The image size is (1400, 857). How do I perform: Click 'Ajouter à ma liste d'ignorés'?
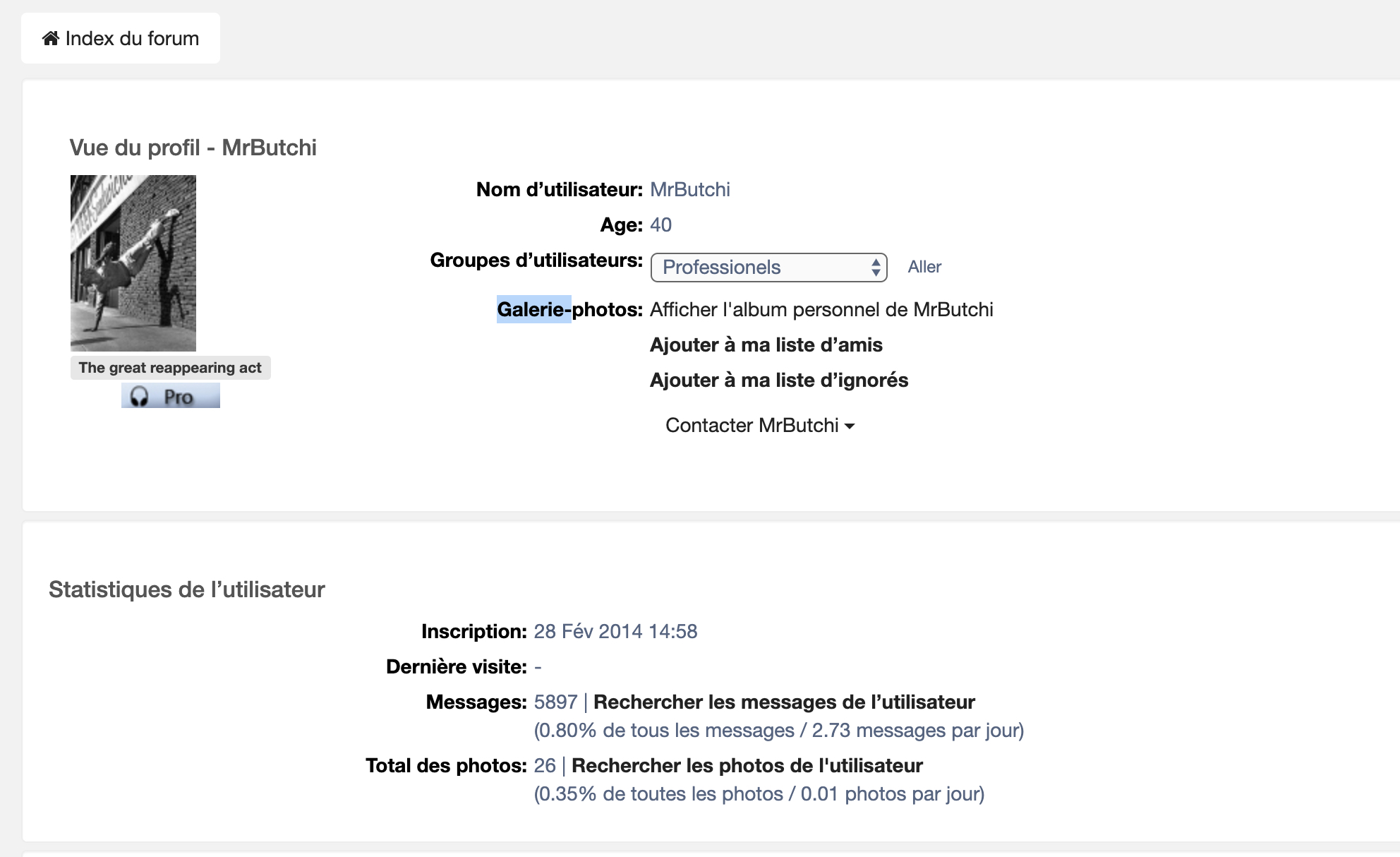tap(778, 380)
